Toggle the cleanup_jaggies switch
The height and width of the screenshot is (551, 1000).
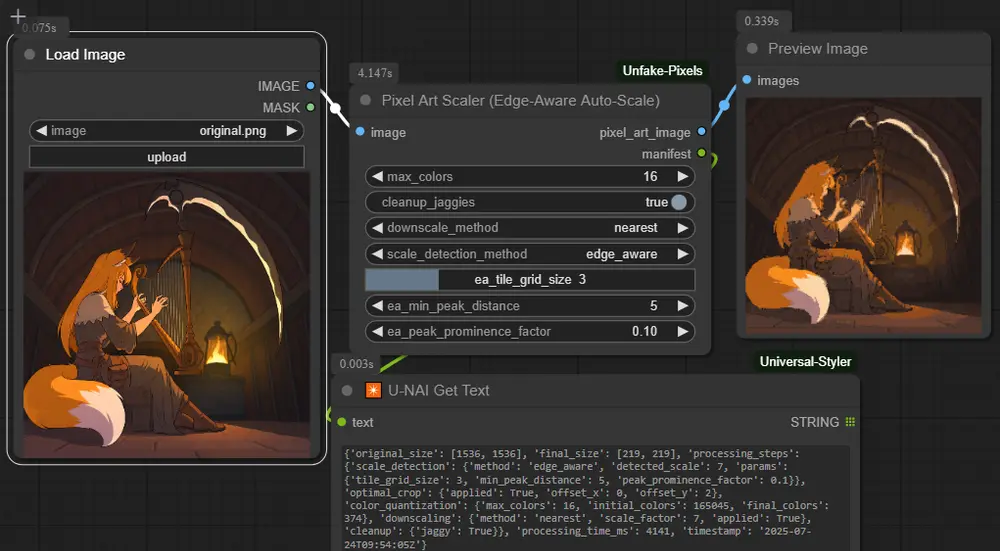(679, 202)
